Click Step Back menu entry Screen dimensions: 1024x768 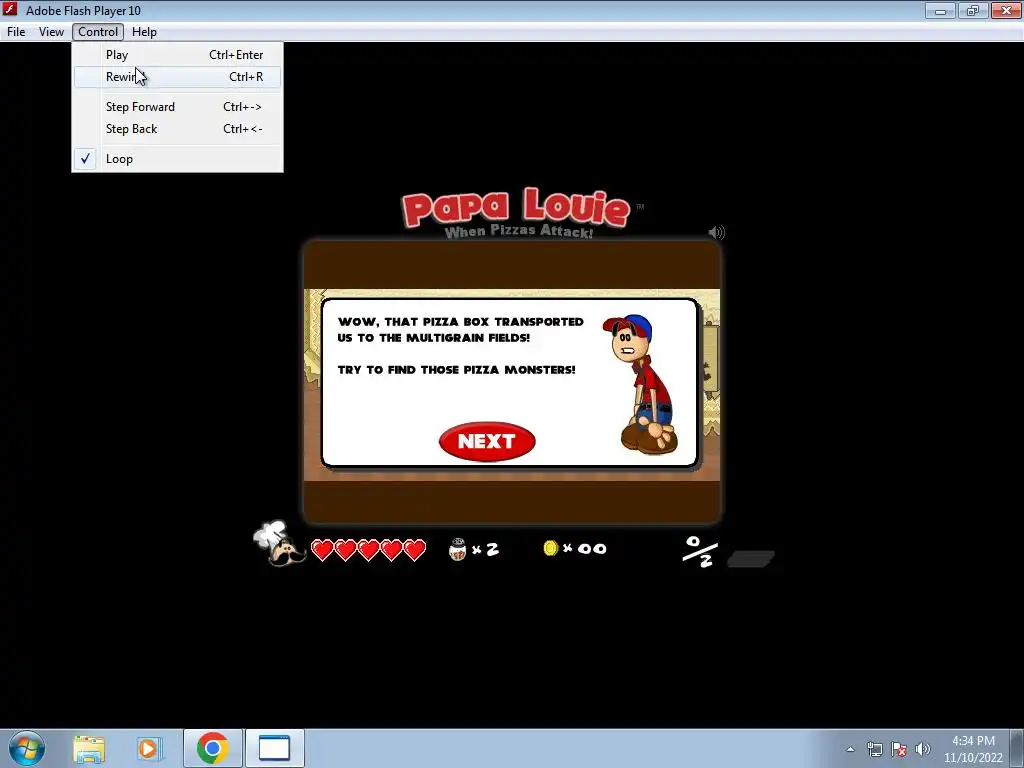pos(178,129)
